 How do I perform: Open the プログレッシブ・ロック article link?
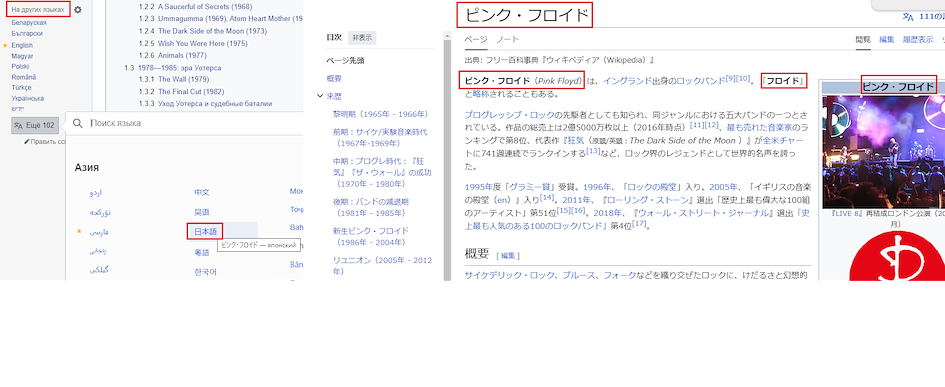pos(509,114)
